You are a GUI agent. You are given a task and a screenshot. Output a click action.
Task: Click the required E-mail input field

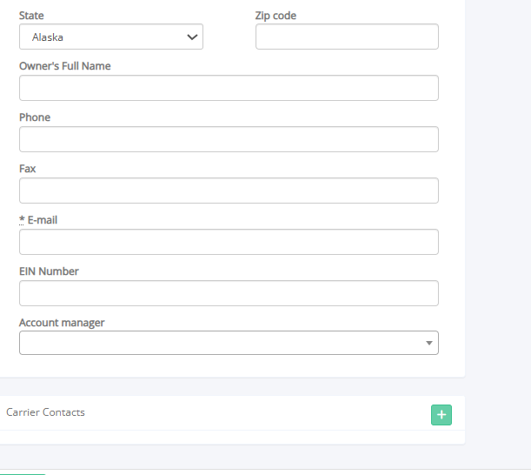coord(229,242)
